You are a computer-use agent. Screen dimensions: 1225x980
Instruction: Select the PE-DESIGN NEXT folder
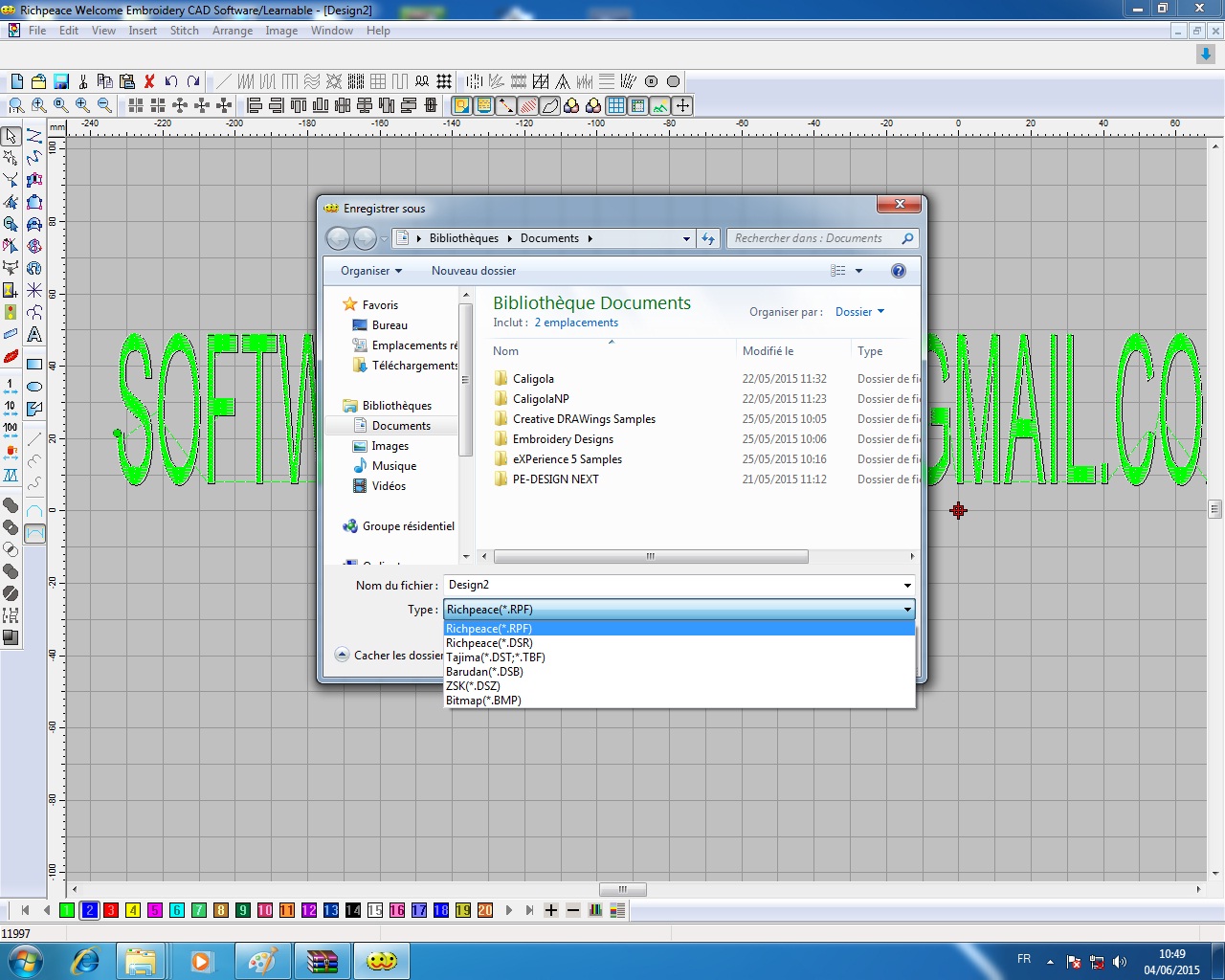click(x=555, y=479)
